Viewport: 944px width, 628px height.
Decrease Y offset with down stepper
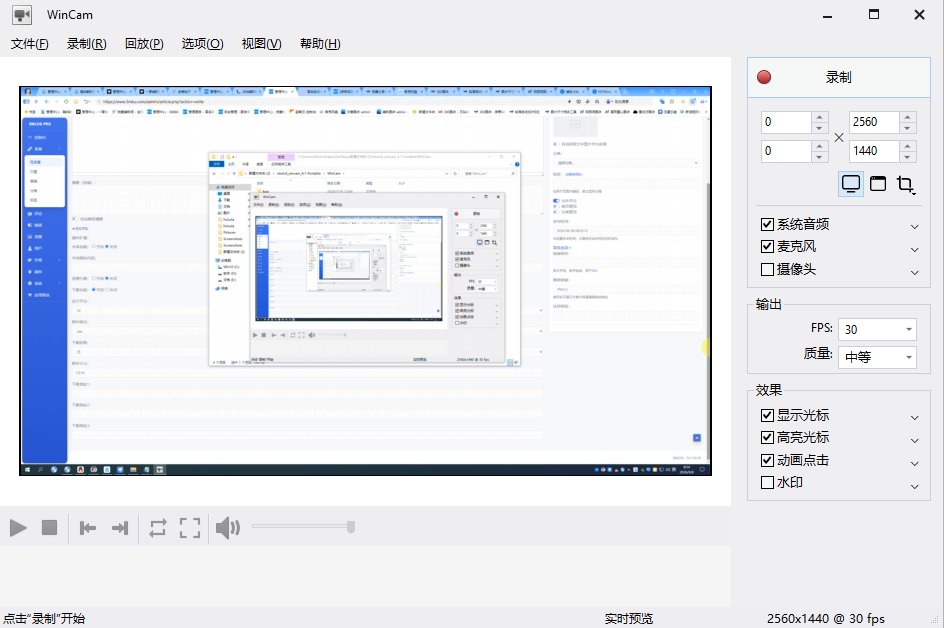[819, 157]
